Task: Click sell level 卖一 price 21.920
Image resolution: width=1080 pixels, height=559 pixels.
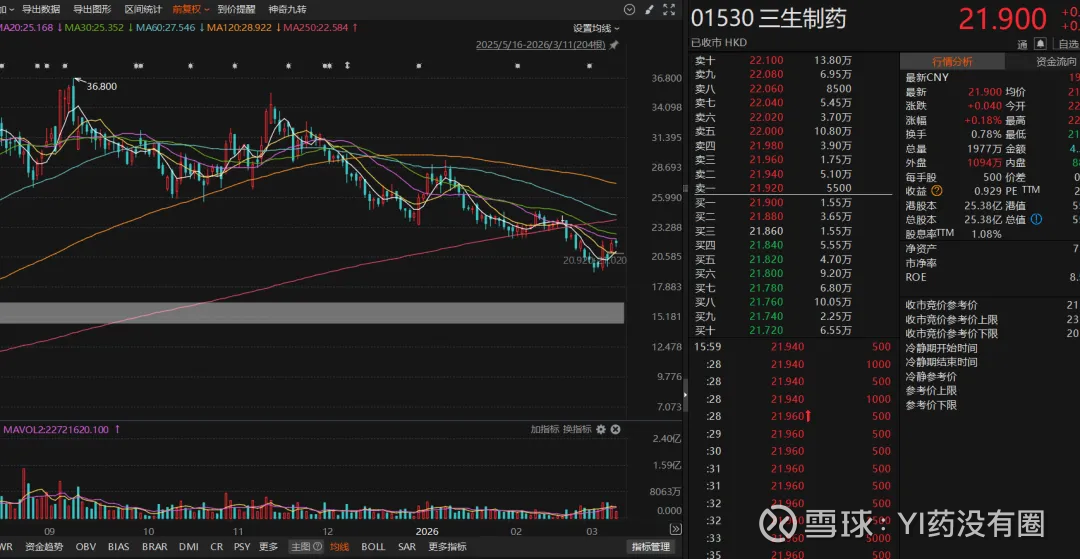Action: [767, 188]
